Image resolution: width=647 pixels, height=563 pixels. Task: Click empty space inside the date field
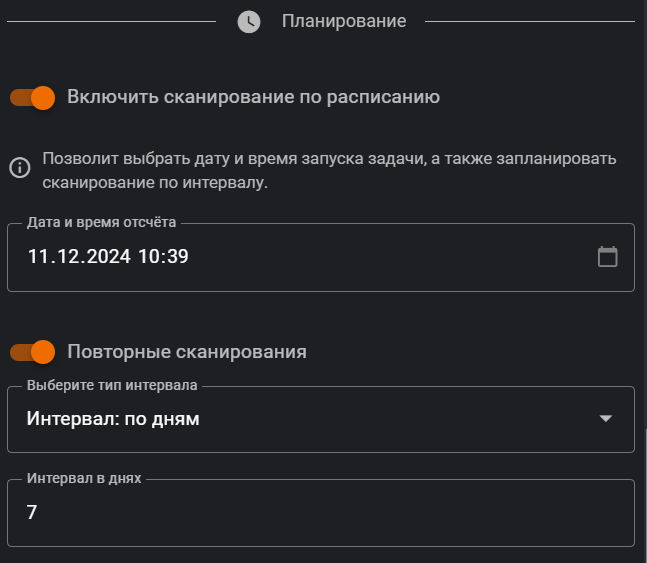click(400, 257)
